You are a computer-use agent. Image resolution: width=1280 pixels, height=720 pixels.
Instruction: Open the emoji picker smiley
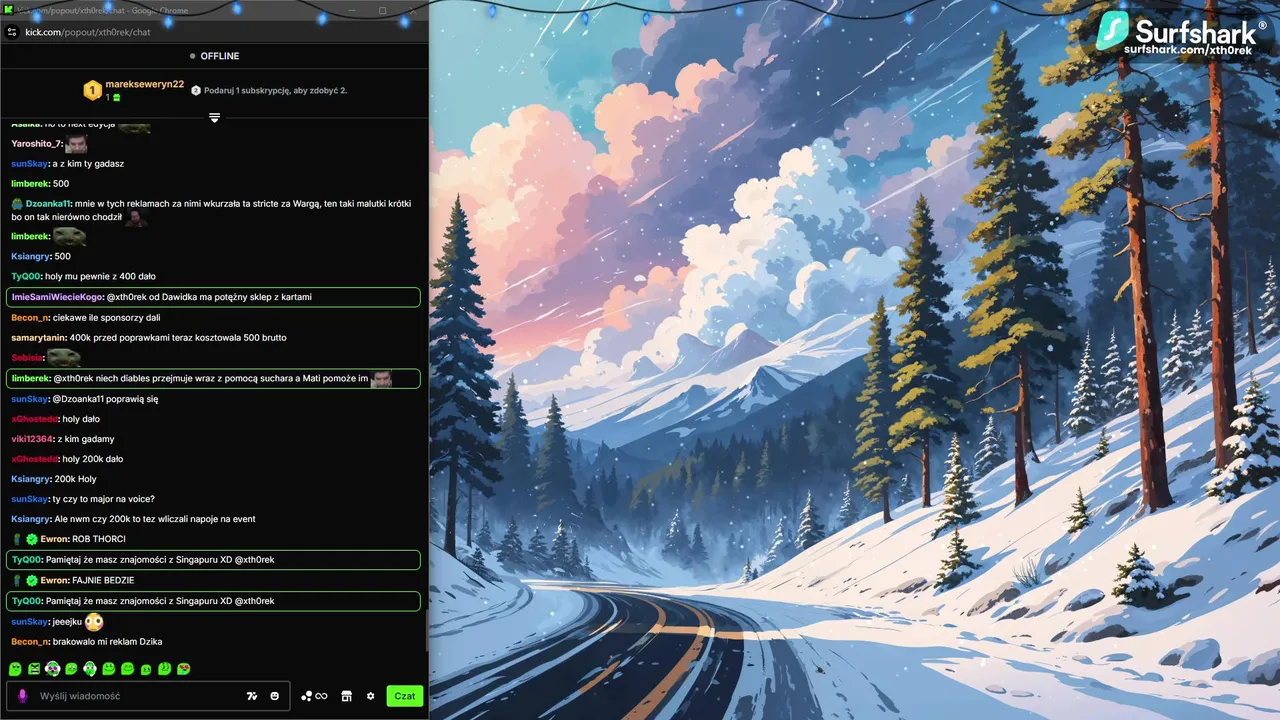pyautogui.click(x=275, y=696)
